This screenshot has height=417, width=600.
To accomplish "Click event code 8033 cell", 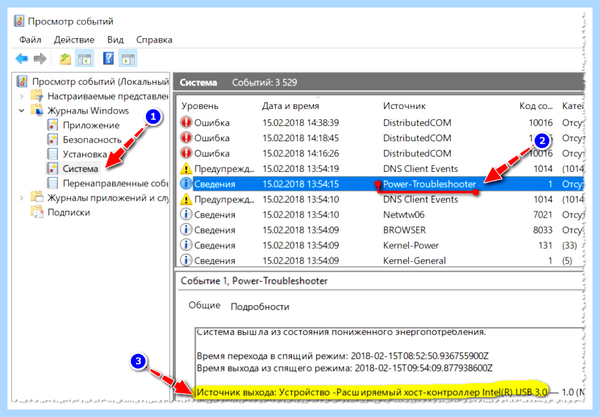I will click(x=543, y=230).
